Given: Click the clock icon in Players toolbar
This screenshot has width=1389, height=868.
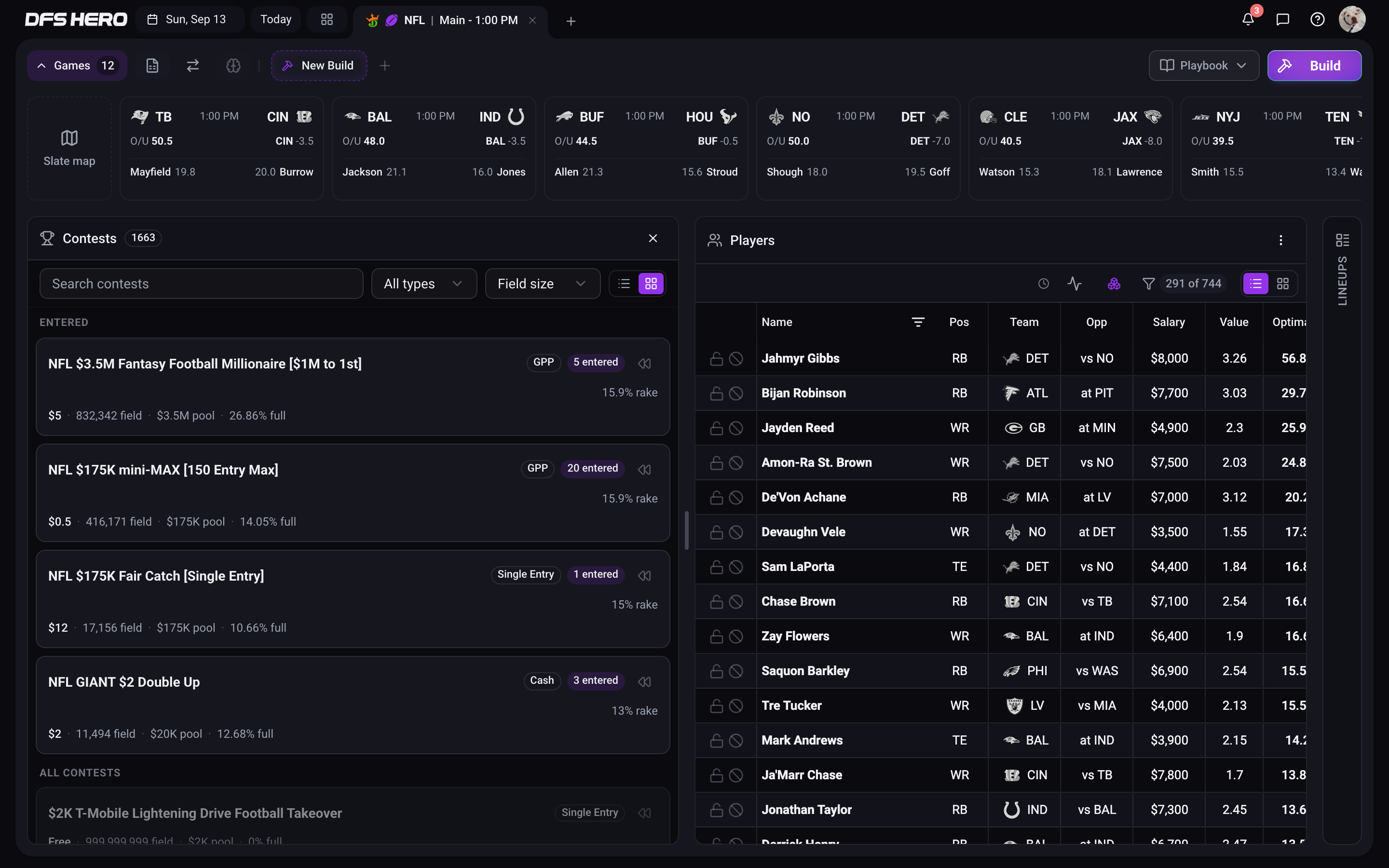Looking at the screenshot, I should tap(1044, 284).
